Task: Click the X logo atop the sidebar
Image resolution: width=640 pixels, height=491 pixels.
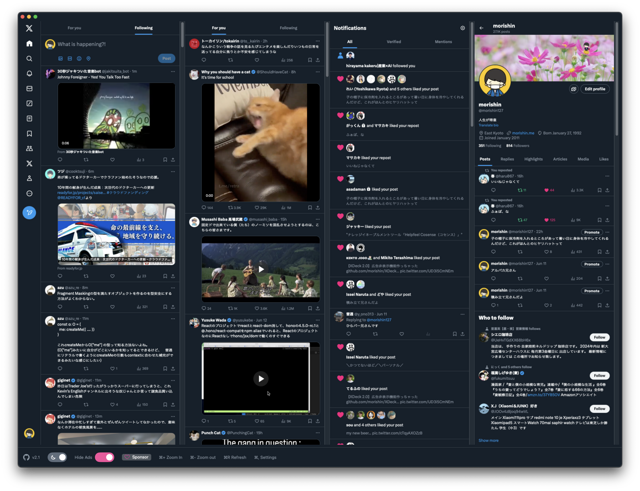Action: pyautogui.click(x=29, y=28)
